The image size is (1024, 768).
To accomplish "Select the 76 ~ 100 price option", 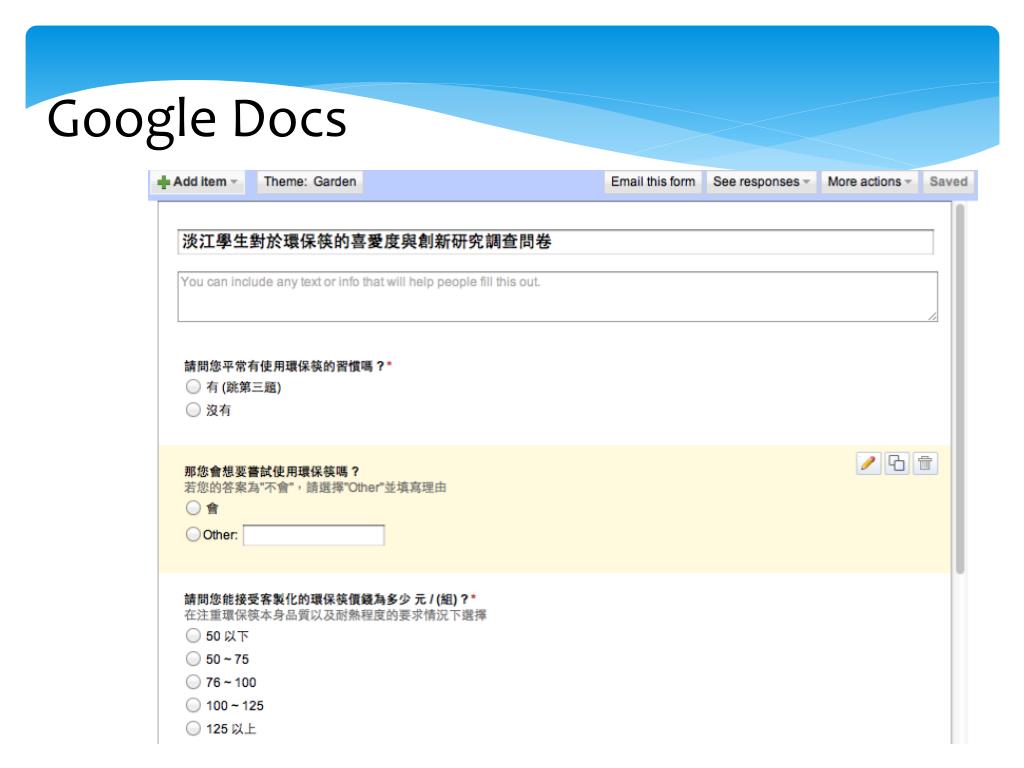I will pos(193,682).
